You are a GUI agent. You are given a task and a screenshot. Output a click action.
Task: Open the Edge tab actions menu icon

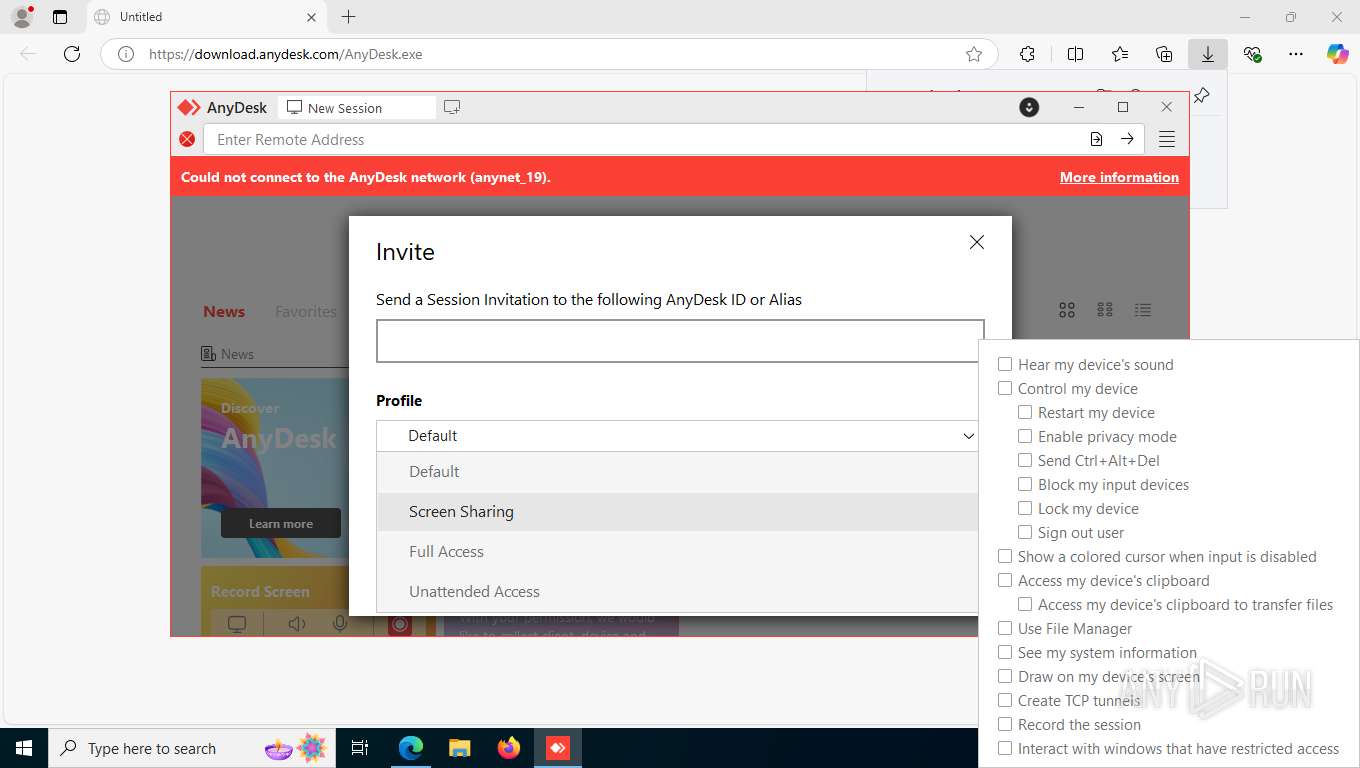pos(60,17)
